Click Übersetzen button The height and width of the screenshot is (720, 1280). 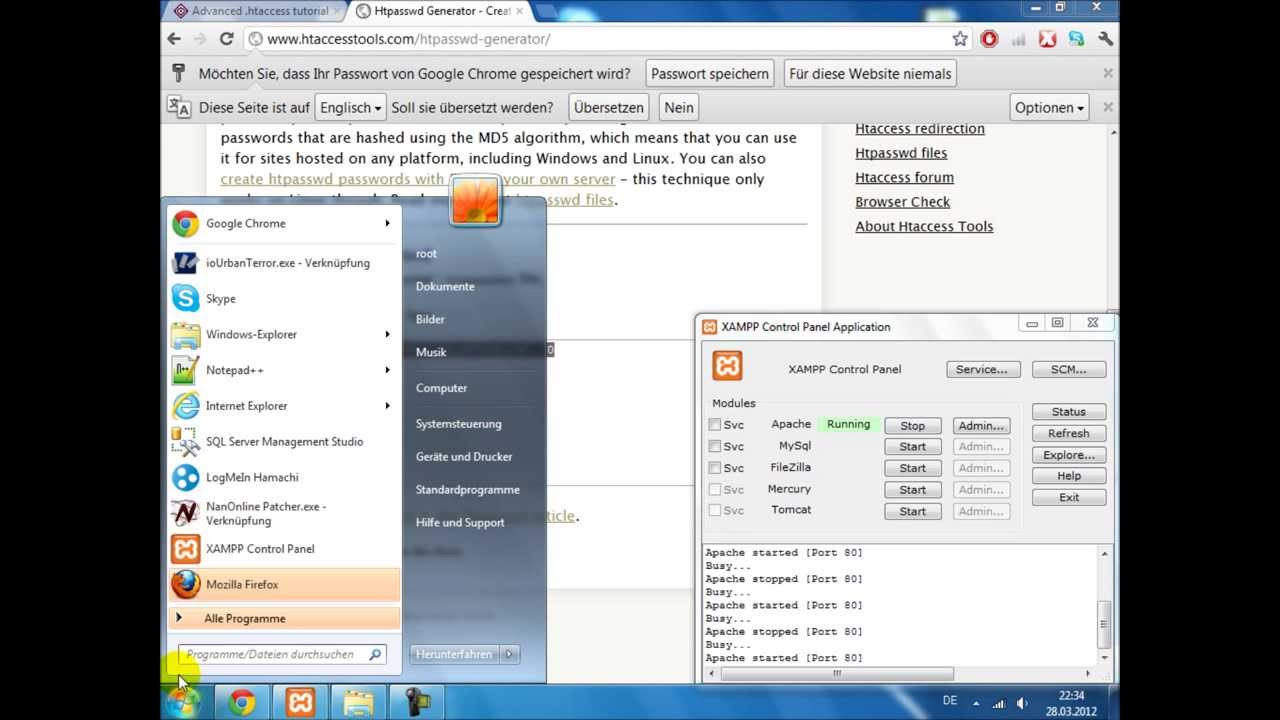(x=609, y=107)
